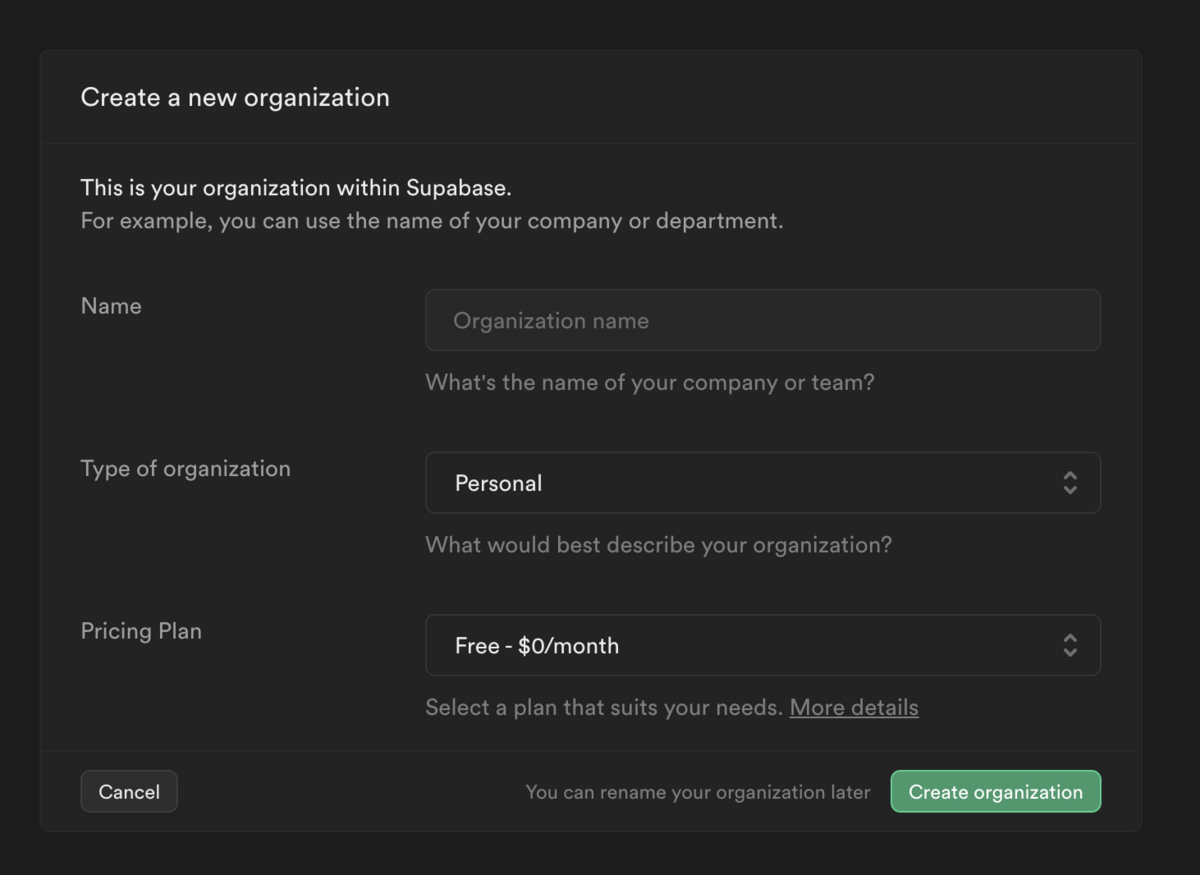1200x875 pixels.
Task: Click the green Create organization button
Action: point(995,792)
